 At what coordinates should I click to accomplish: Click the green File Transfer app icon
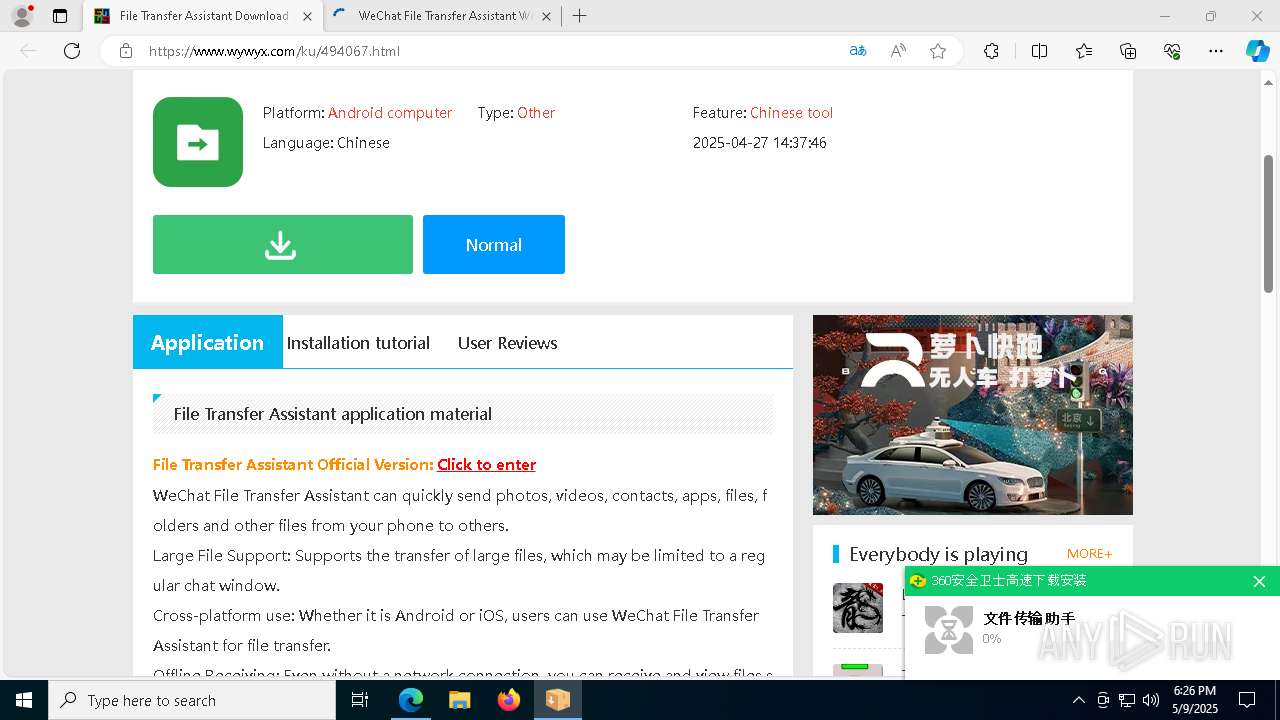pyautogui.click(x=198, y=142)
